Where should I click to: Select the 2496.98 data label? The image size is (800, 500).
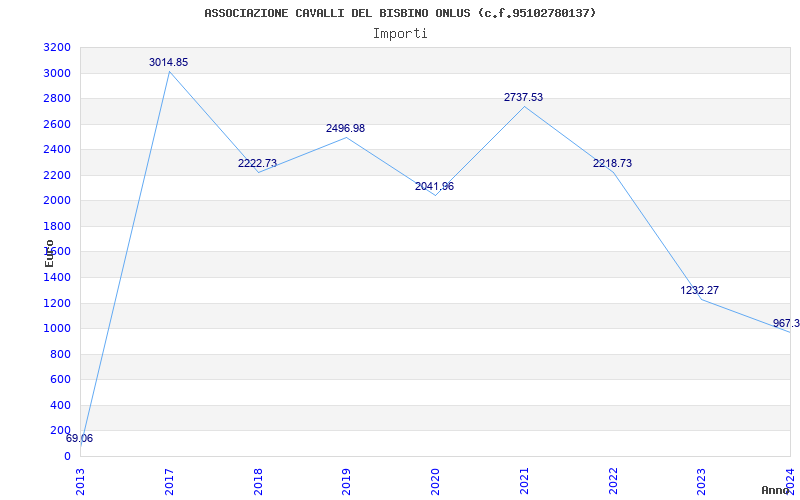point(345,129)
